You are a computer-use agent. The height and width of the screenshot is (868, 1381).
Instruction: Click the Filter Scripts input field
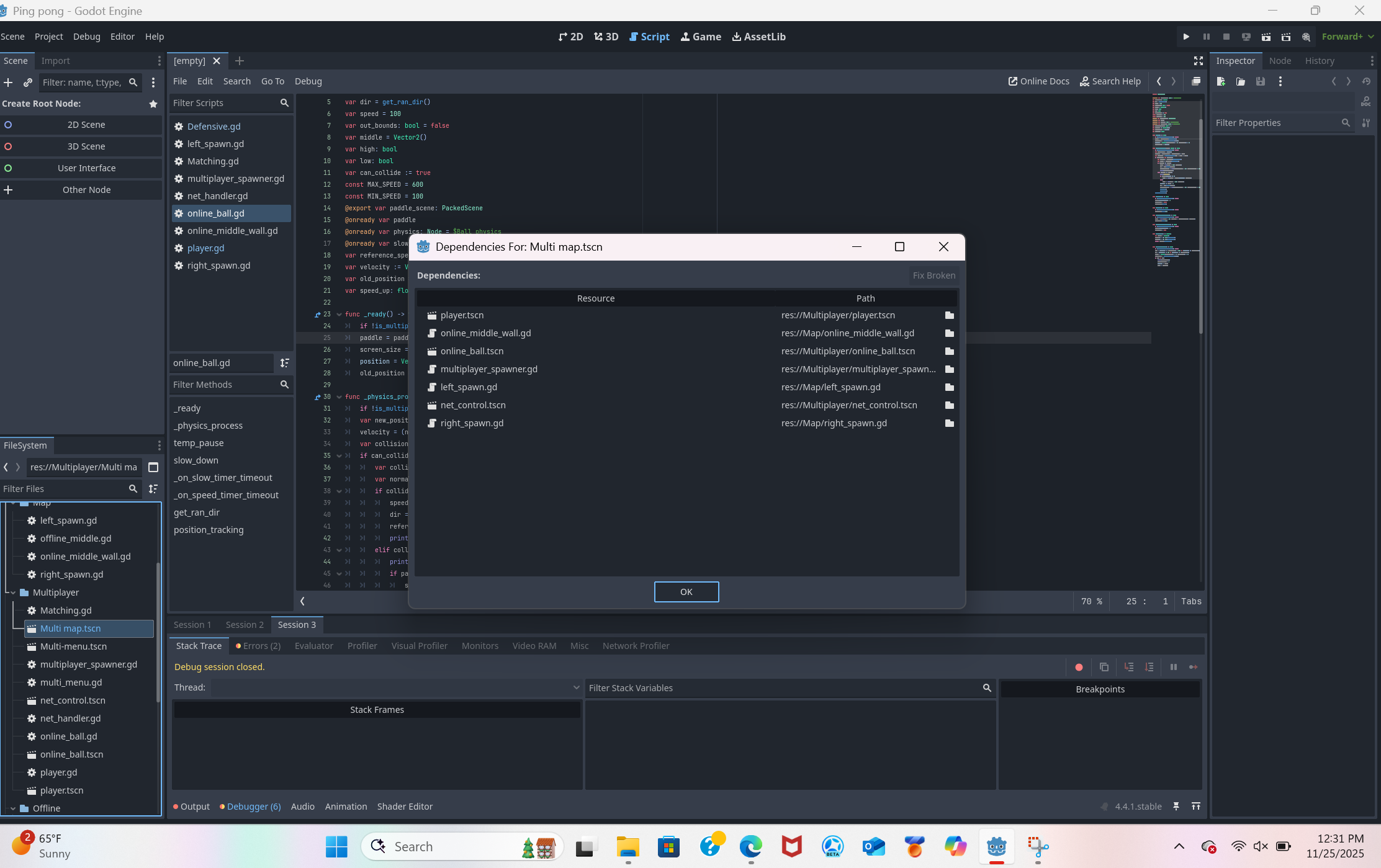point(223,103)
